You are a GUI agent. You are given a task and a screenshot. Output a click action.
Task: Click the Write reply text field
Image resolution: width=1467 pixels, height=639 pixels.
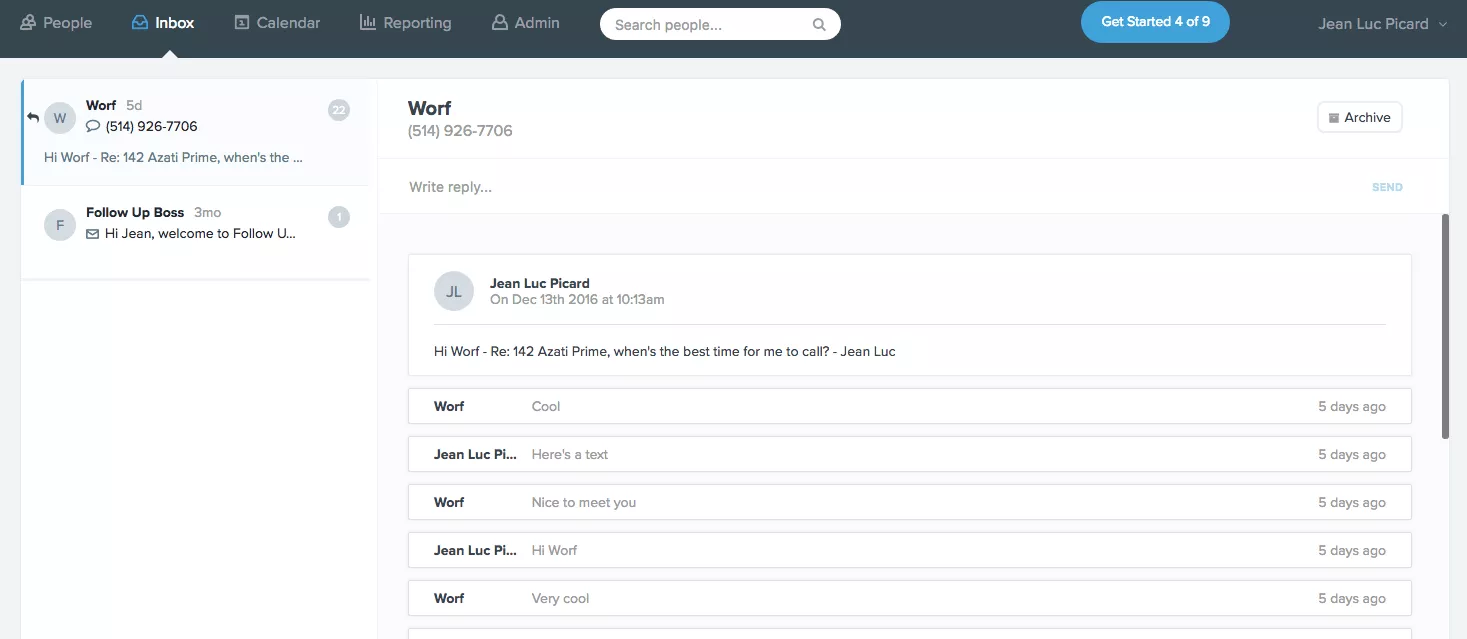880,187
